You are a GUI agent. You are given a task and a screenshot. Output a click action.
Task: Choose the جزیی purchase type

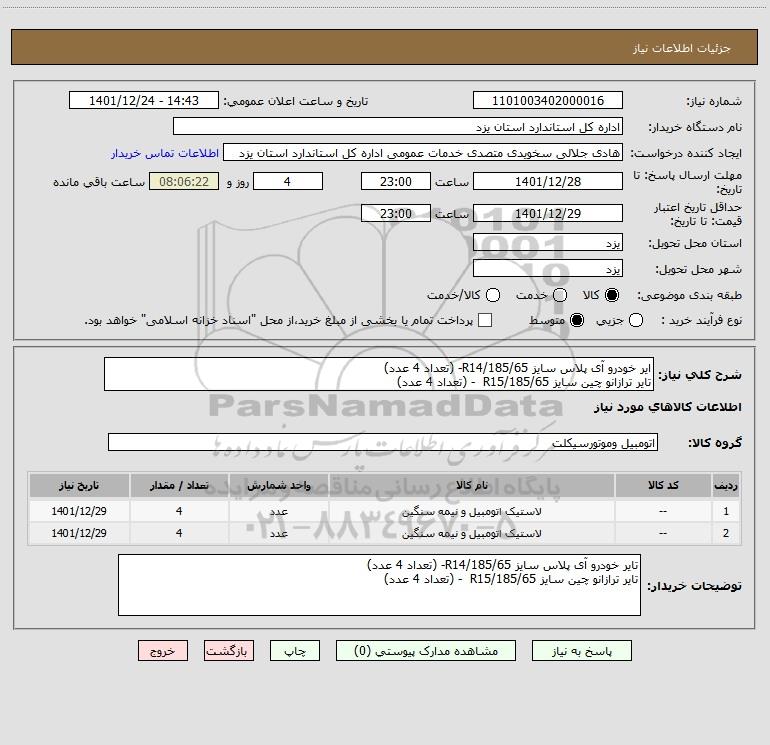(x=636, y=320)
